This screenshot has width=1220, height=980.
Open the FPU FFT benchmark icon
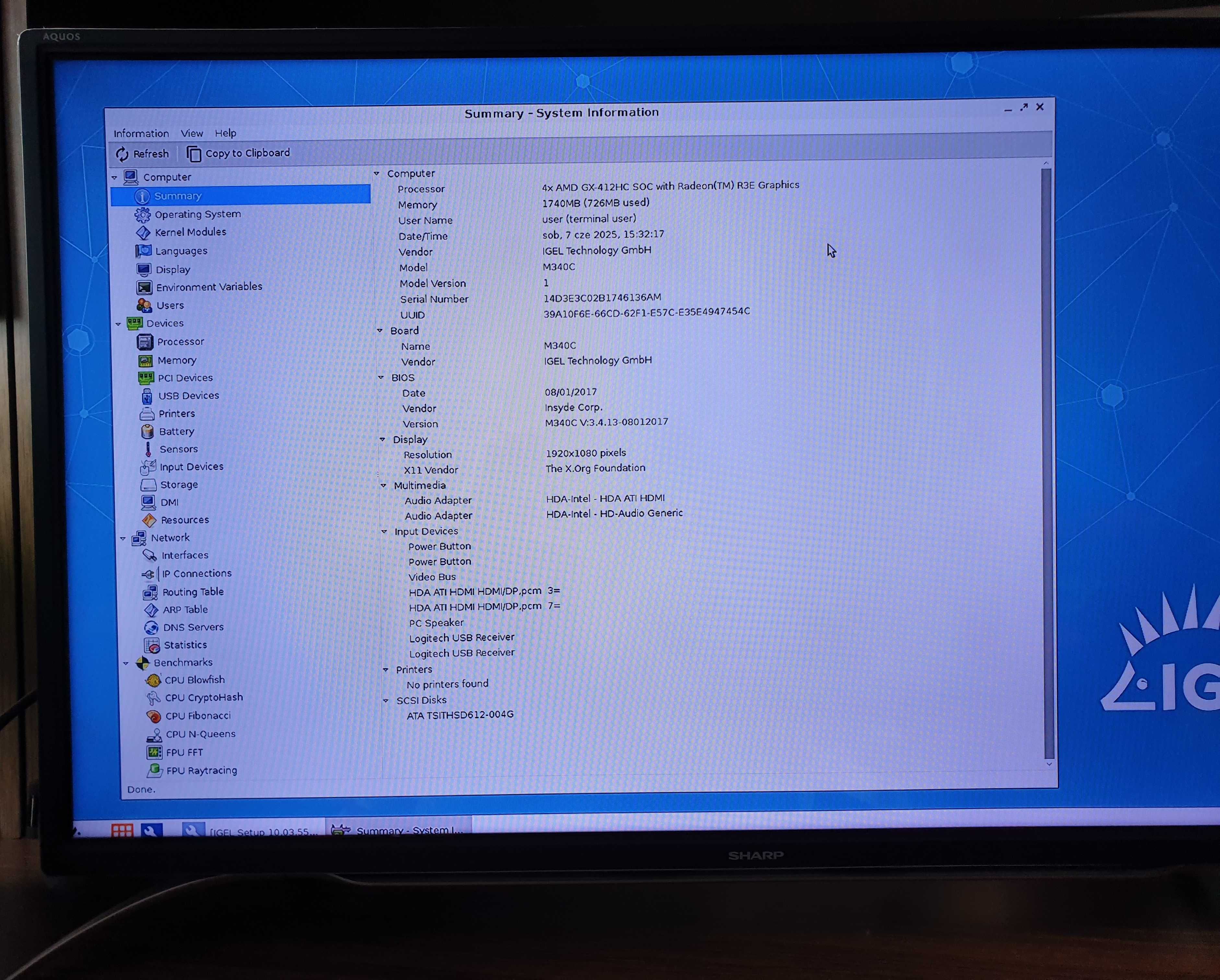tap(154, 752)
